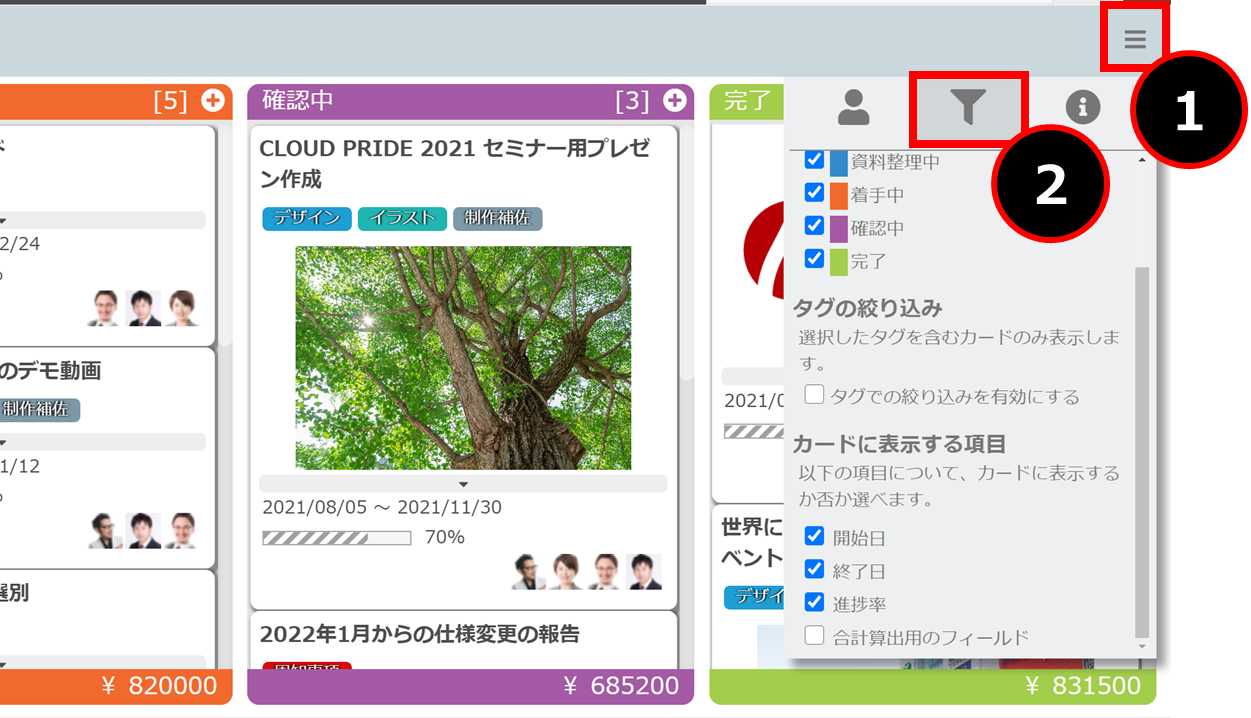The width and height of the screenshot is (1251, 718).
Task: Click the date range 2021/08/05 ～ 2021/11/30
Action: pos(382,507)
